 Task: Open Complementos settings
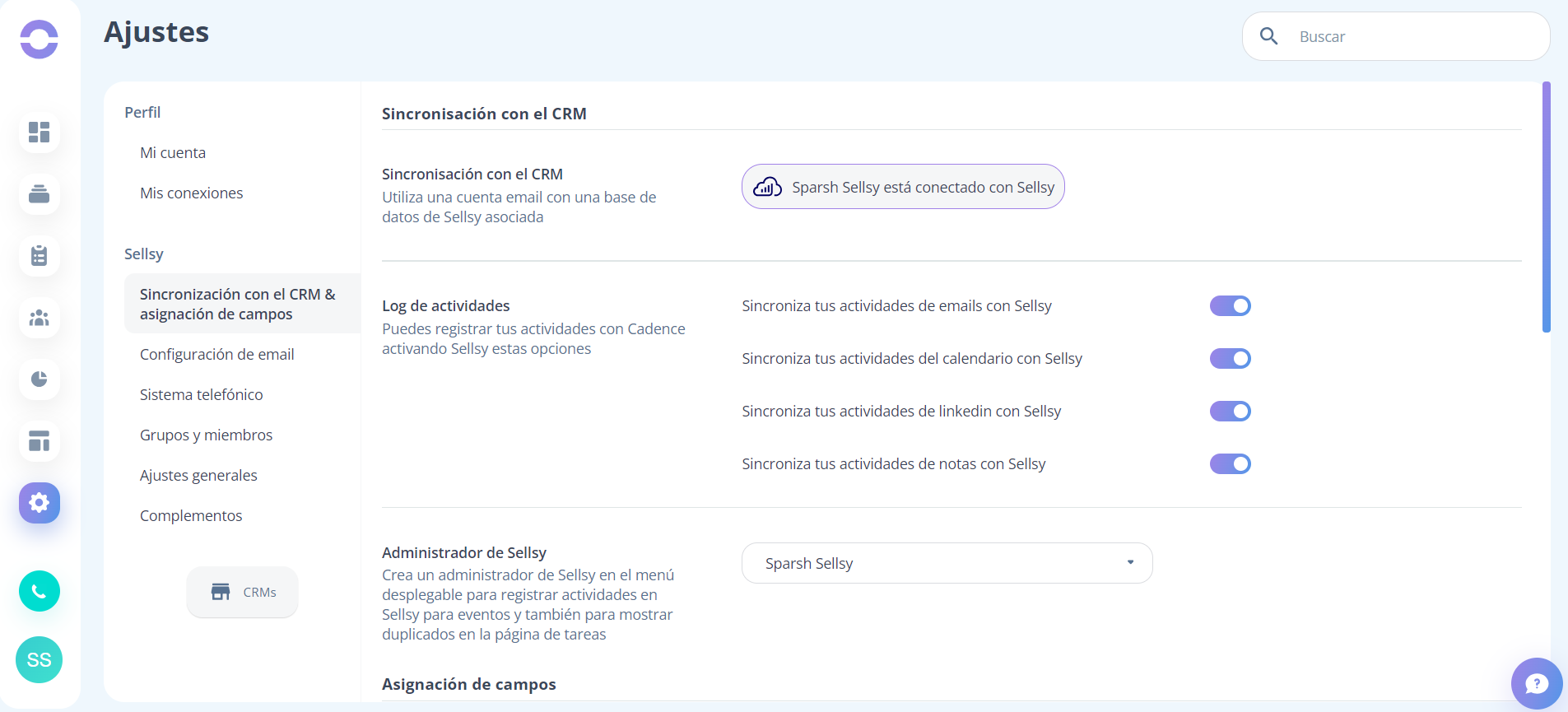coord(191,515)
